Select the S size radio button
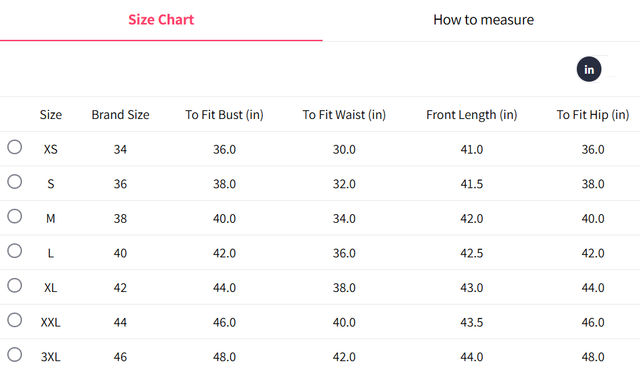Viewport: 640px width, 373px height. (15, 182)
